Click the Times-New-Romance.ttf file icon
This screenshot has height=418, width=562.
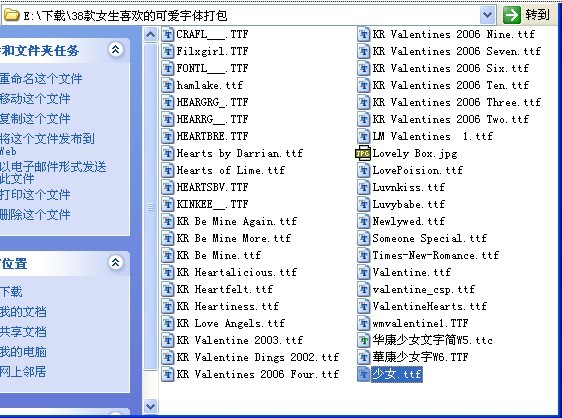click(363, 255)
